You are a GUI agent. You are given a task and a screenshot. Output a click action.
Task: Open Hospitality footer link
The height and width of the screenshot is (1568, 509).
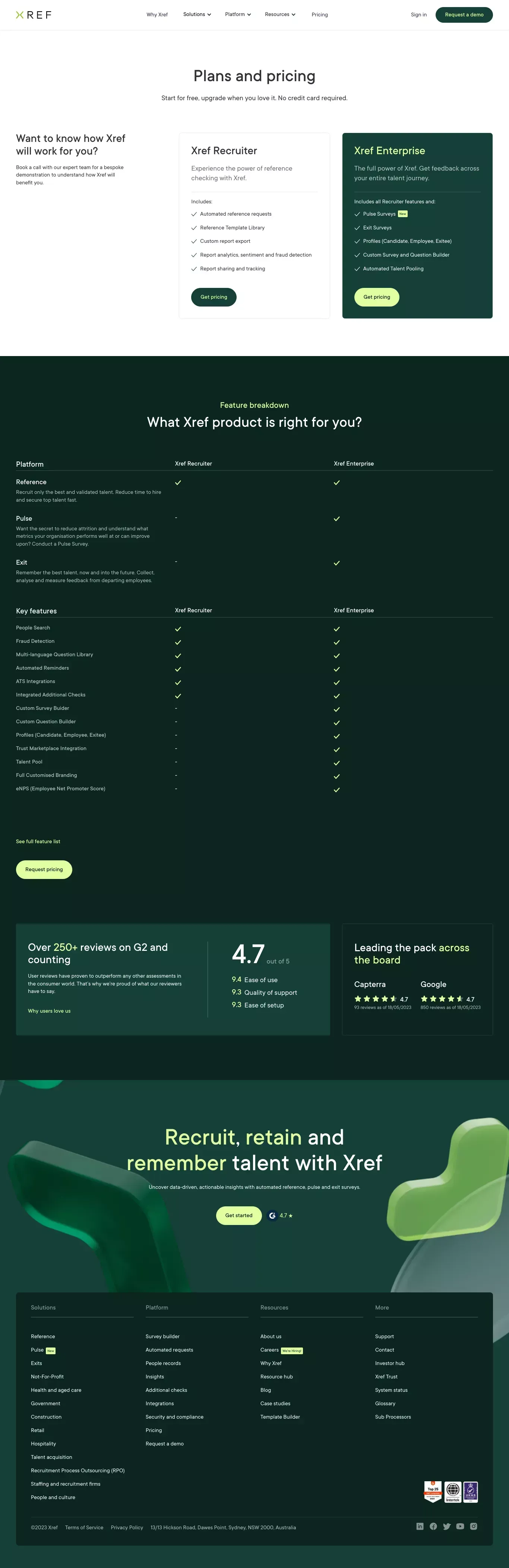(43, 1444)
